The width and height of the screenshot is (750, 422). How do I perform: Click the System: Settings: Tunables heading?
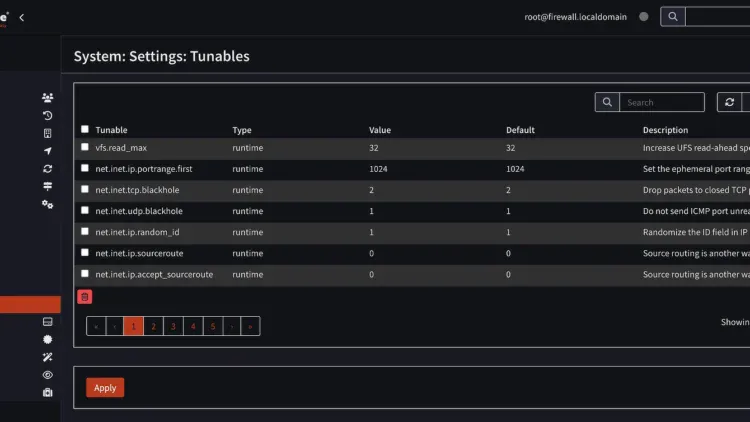pos(162,56)
